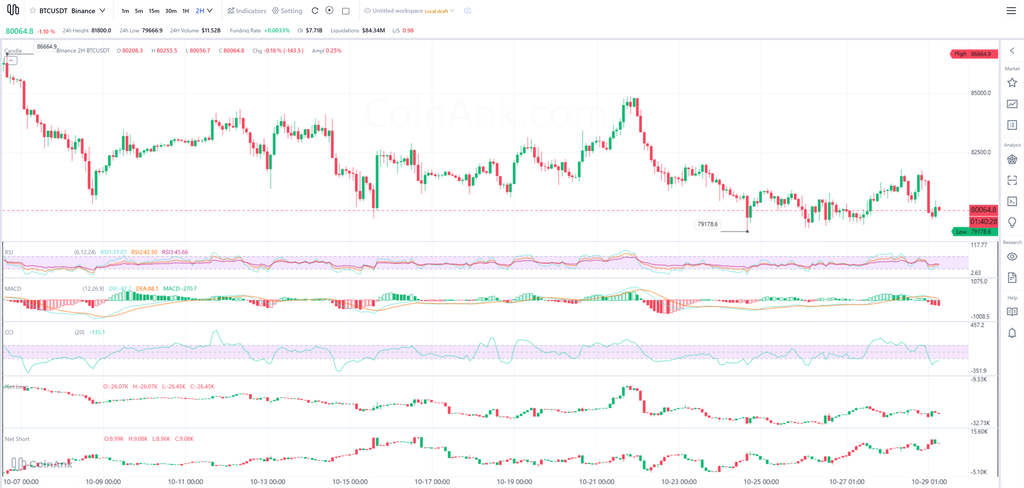Click the 80064.8 price label on axis
The width and height of the screenshot is (1024, 488).
click(x=984, y=210)
